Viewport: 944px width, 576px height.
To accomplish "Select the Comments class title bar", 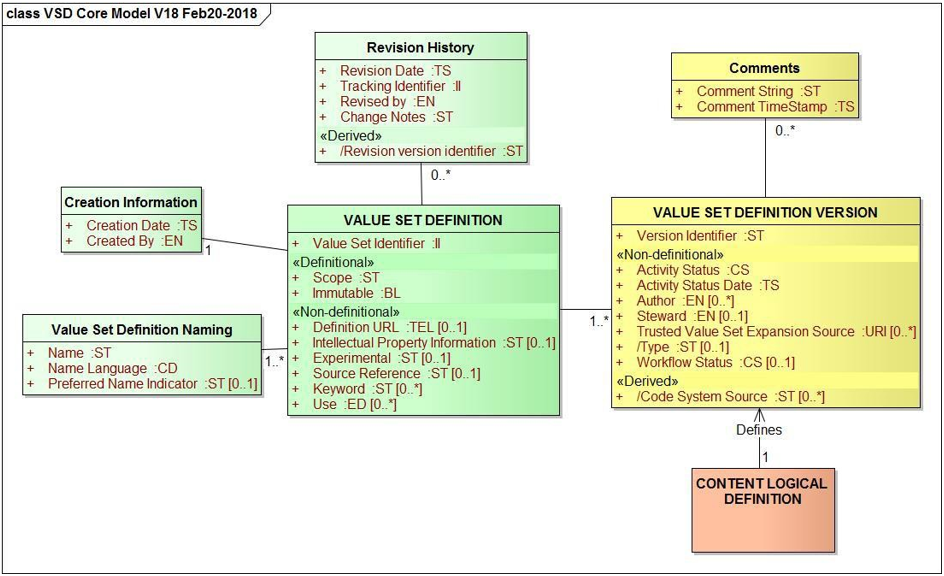I will click(x=764, y=67).
